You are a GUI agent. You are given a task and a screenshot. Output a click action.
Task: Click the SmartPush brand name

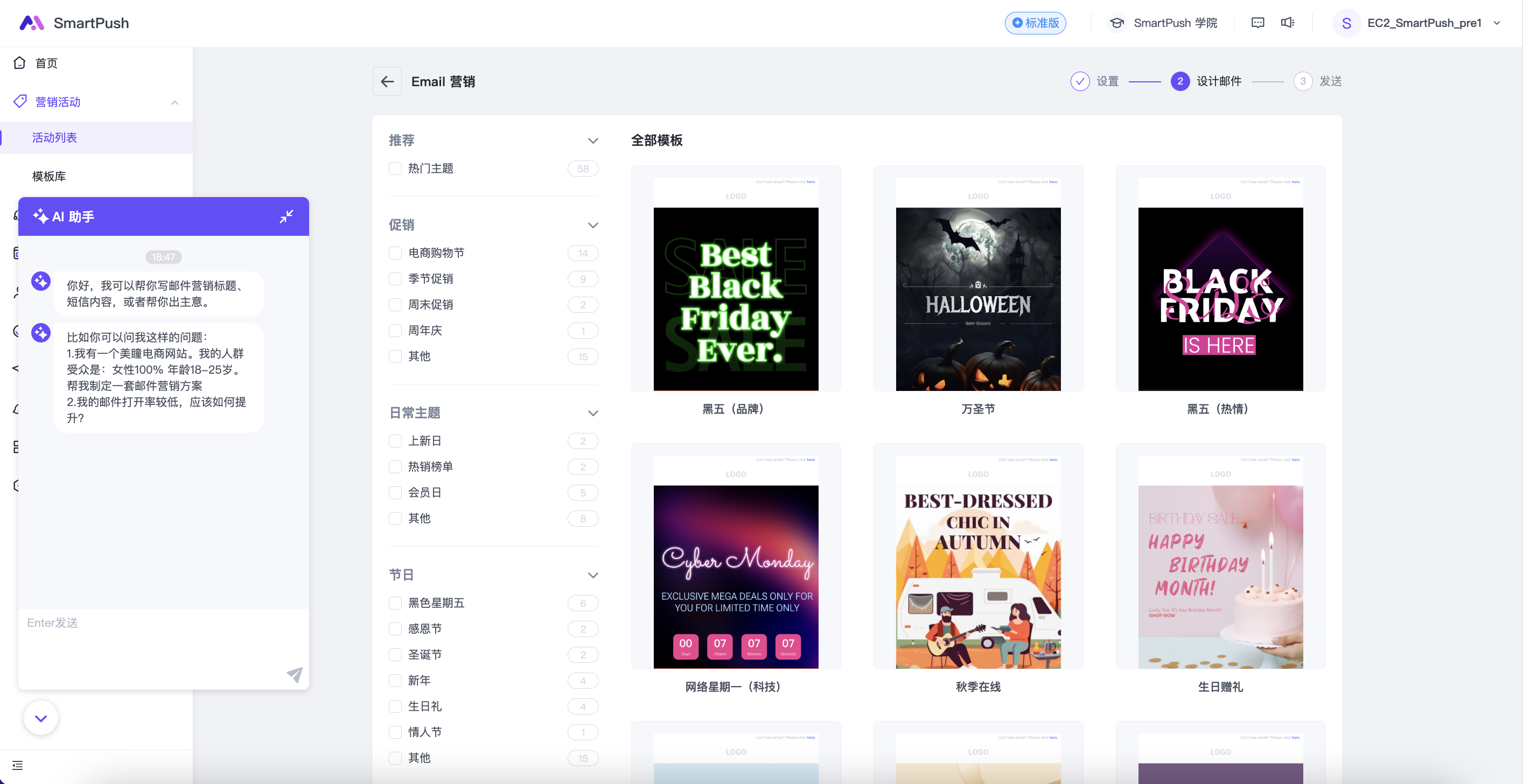pyautogui.click(x=91, y=23)
